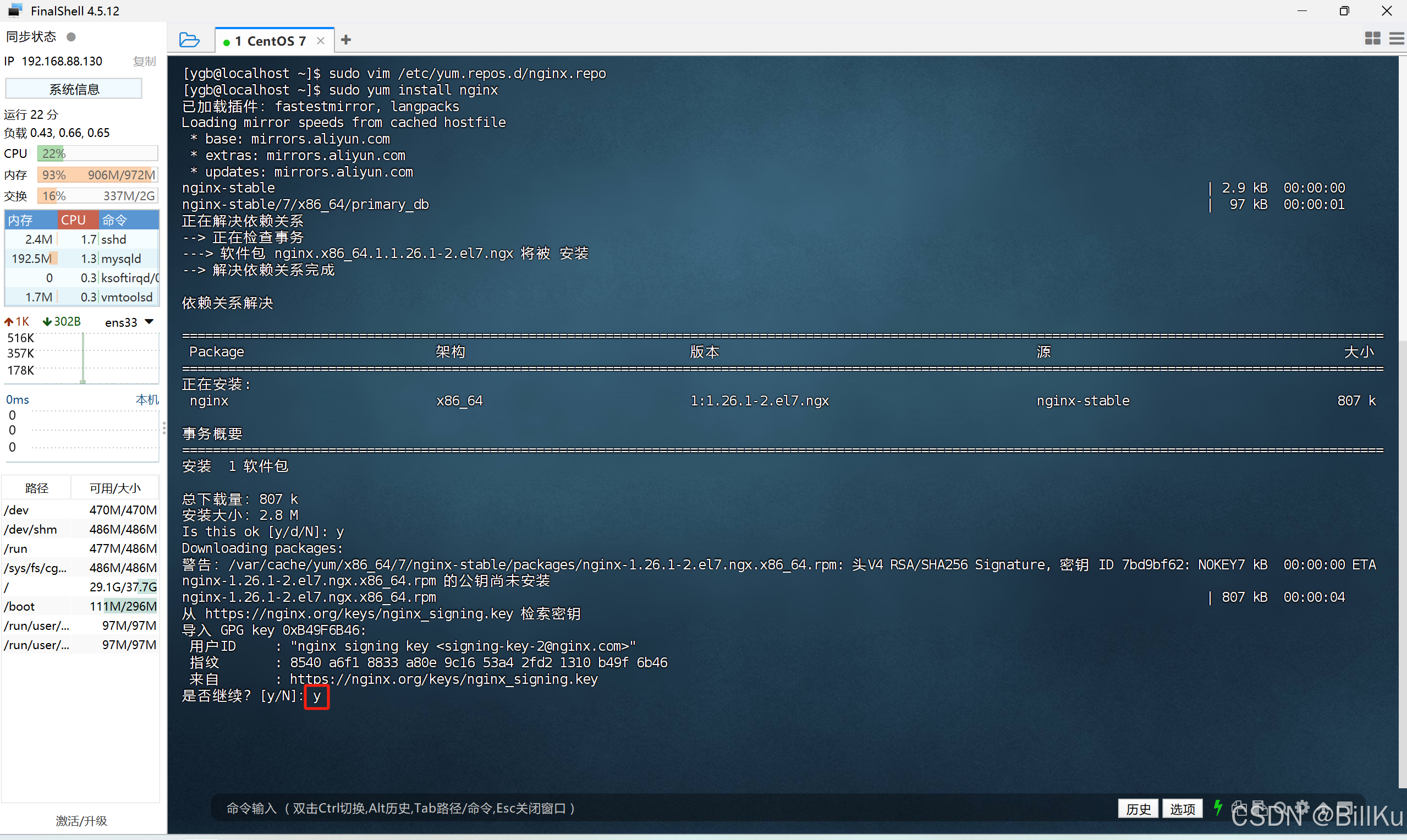Image resolution: width=1407 pixels, height=840 pixels.
Task: Close the CentOS 7 tab
Action: [321, 41]
